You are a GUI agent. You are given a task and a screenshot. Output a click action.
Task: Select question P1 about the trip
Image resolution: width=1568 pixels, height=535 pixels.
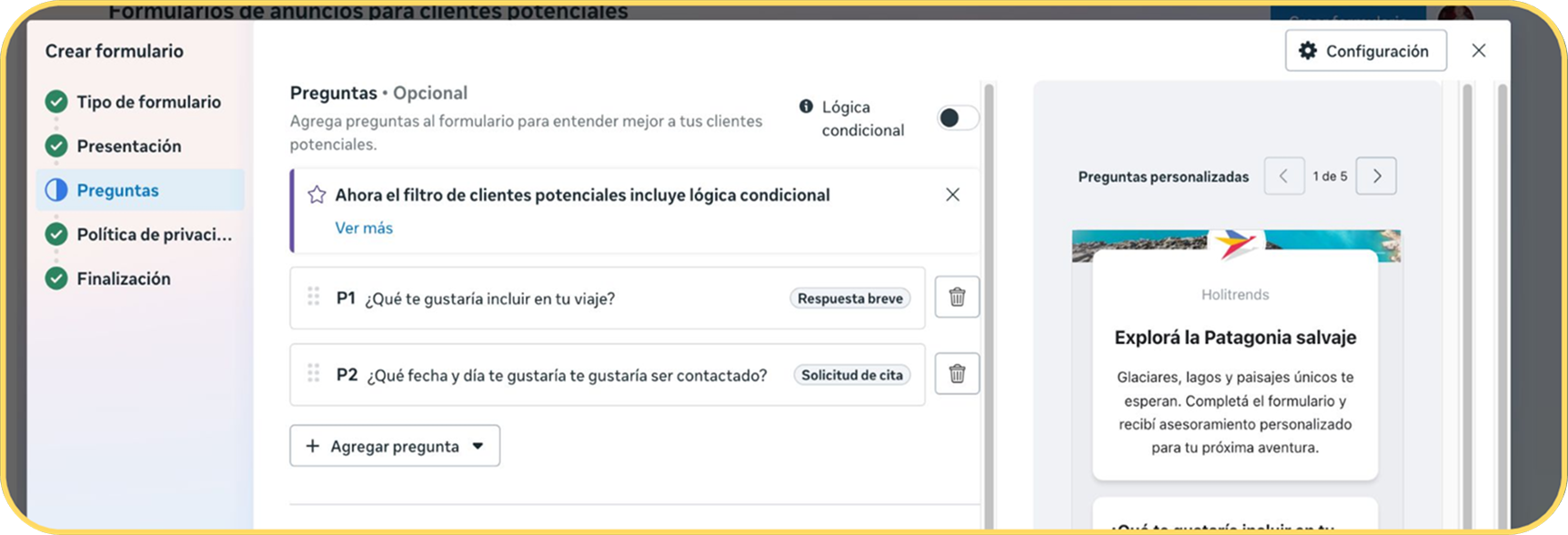click(608, 298)
